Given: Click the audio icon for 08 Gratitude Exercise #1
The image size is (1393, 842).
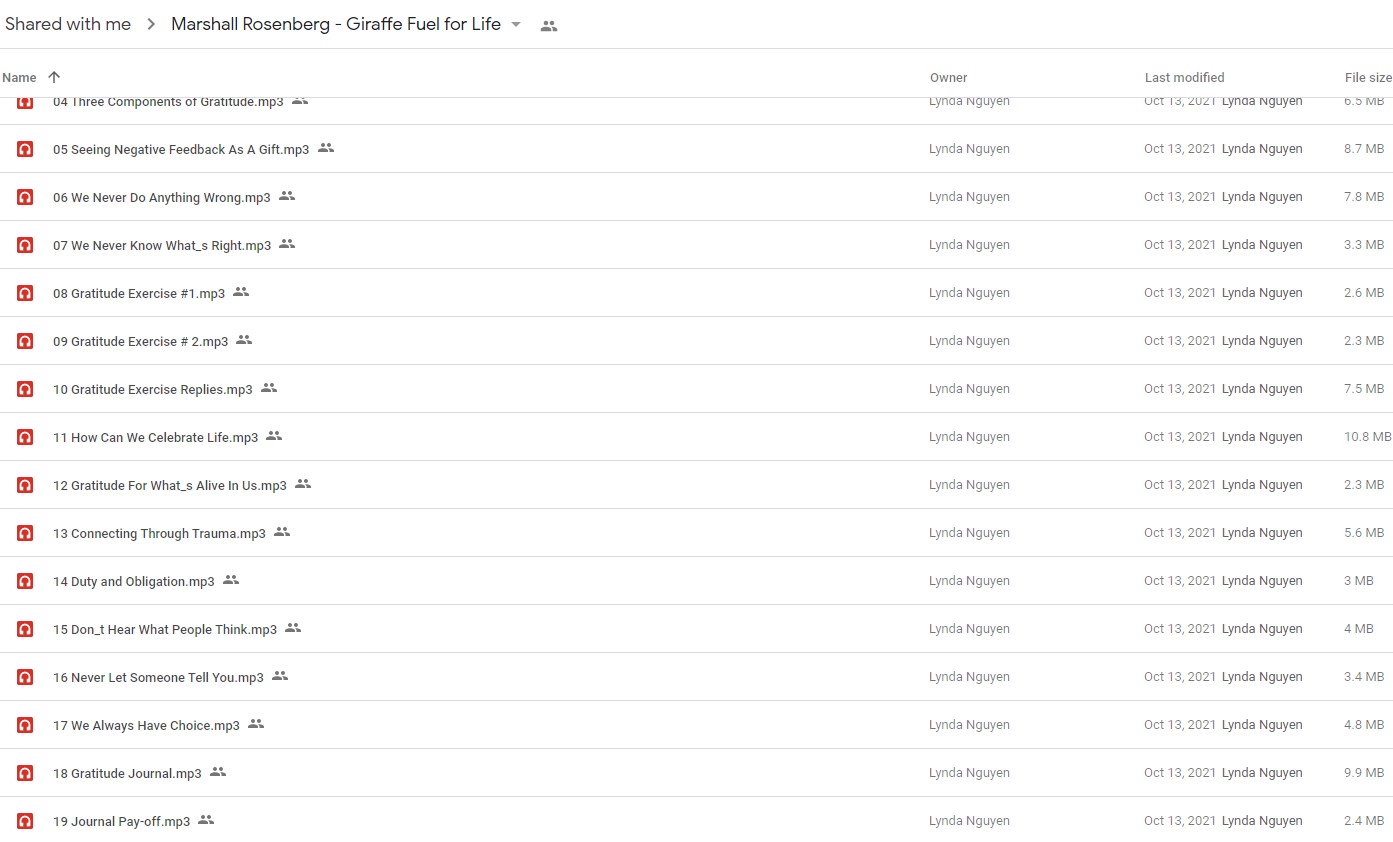Looking at the screenshot, I should (x=25, y=293).
